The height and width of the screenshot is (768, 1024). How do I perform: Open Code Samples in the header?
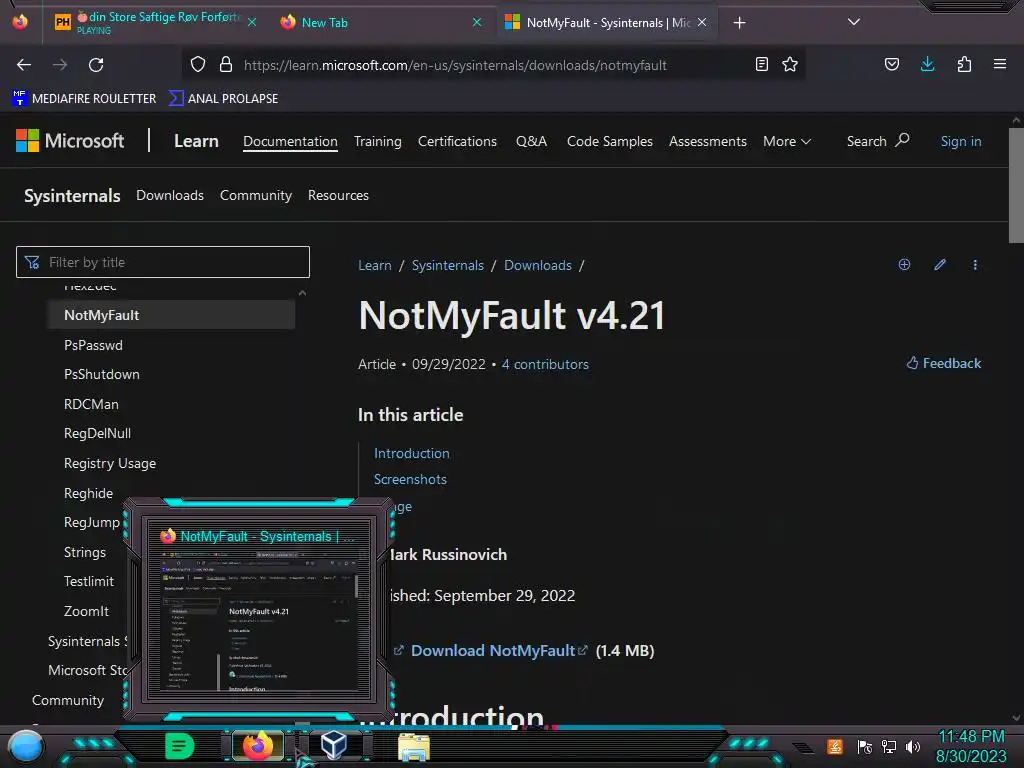tap(609, 141)
